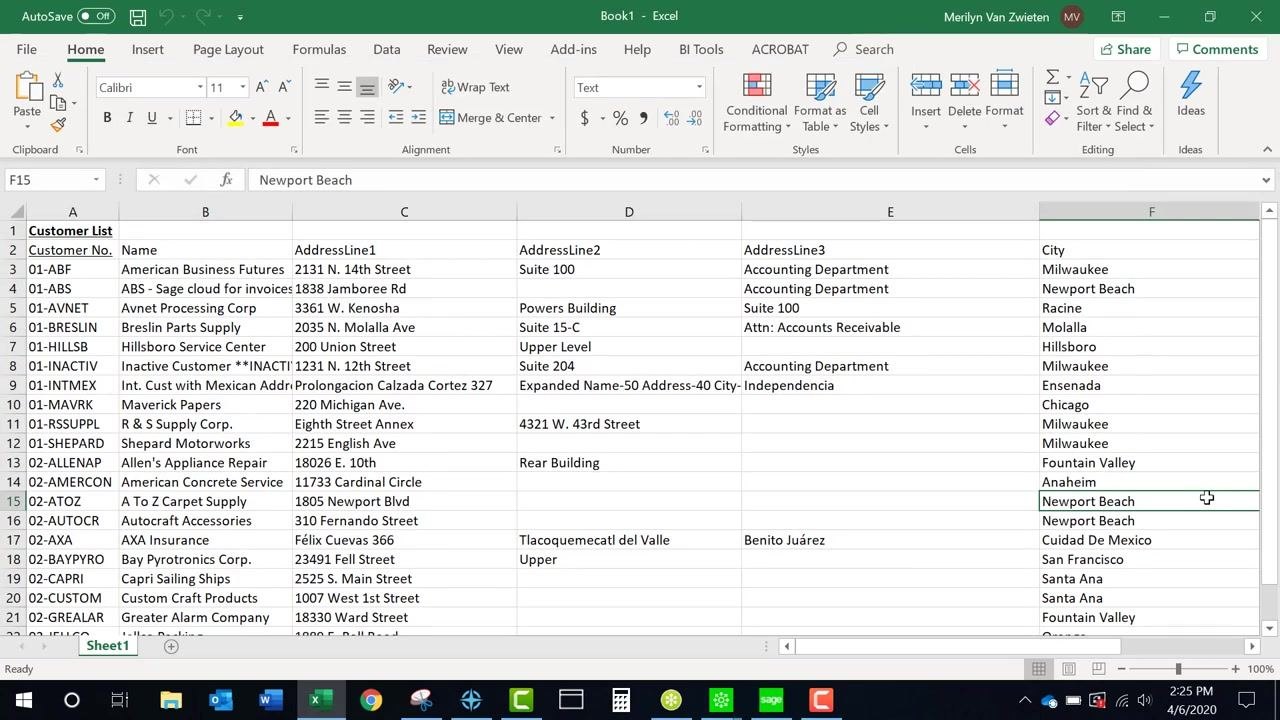This screenshot has width=1280, height=720.
Task: Apply percent style formatting
Action: [620, 118]
